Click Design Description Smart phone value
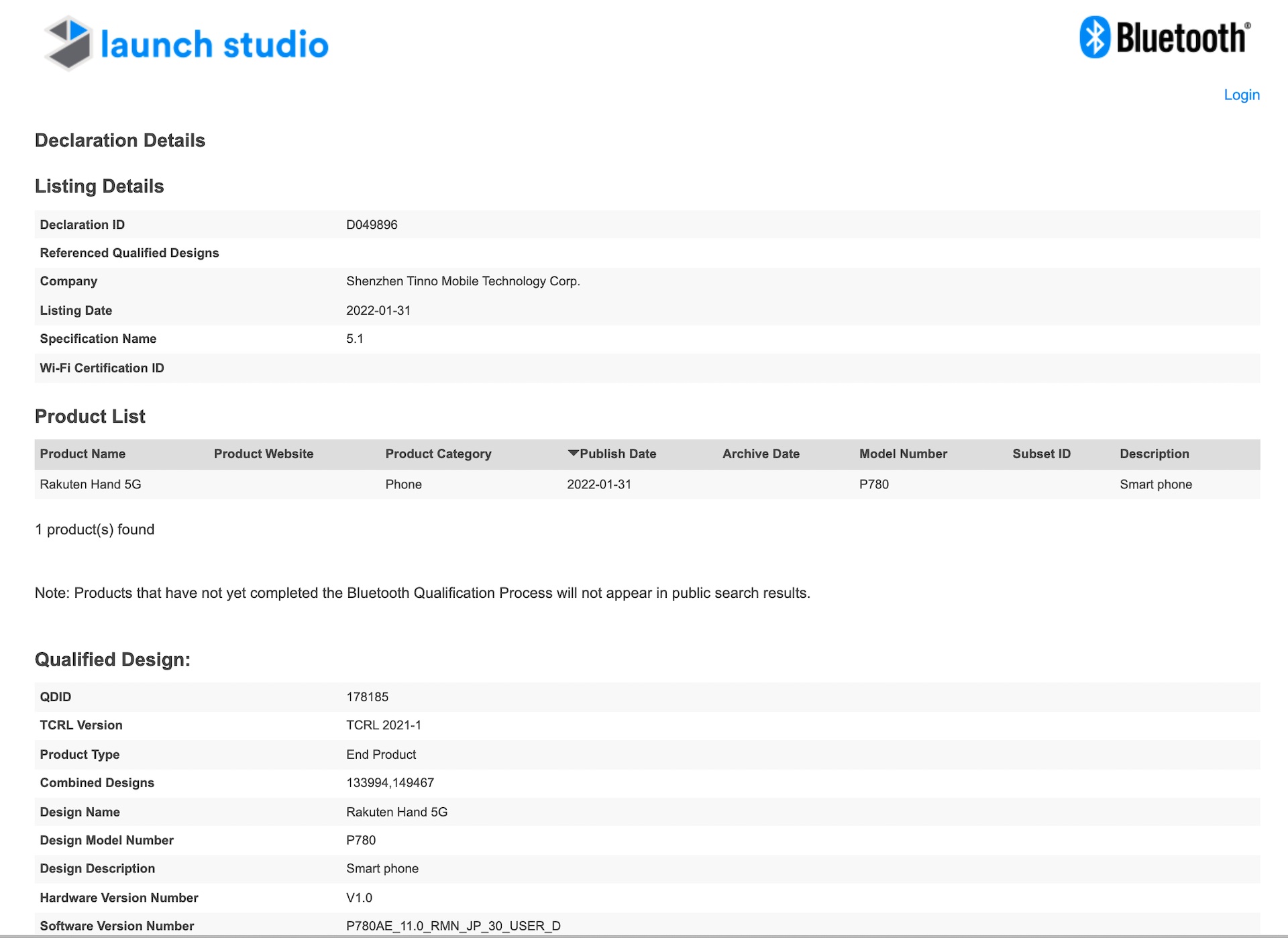This screenshot has width=1288, height=938. tap(382, 868)
